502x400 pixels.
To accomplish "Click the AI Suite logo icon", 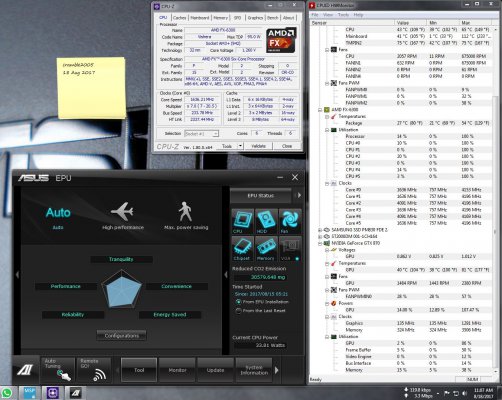I will click(x=25, y=370).
